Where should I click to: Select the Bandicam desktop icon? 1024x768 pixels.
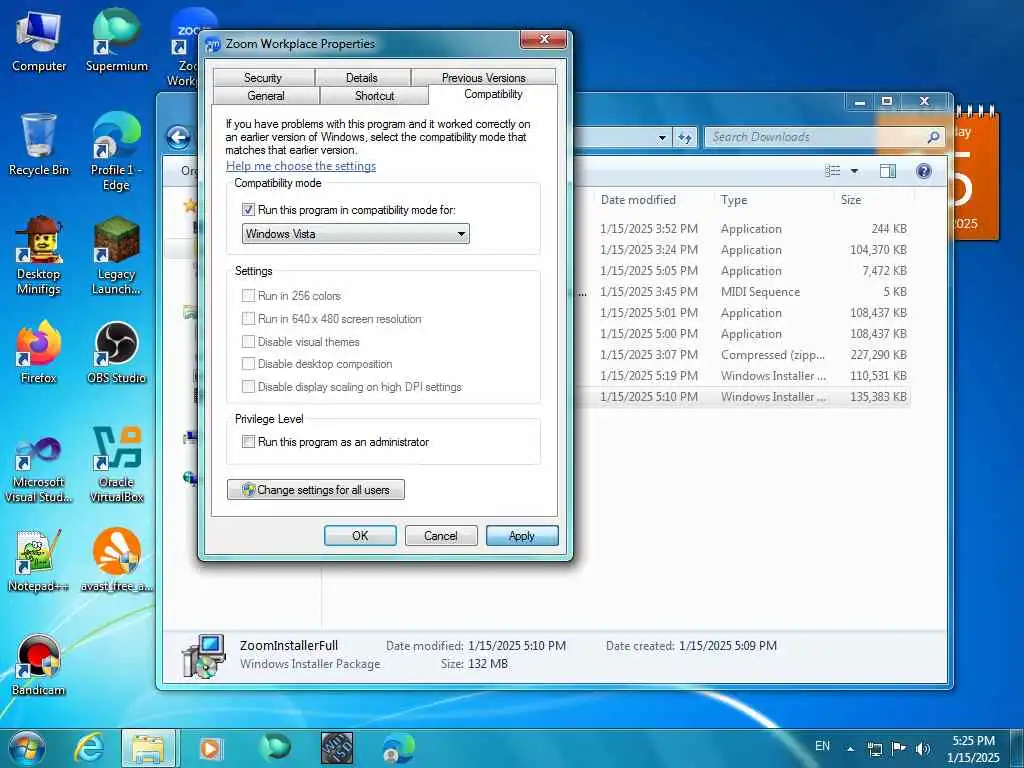coord(39,665)
